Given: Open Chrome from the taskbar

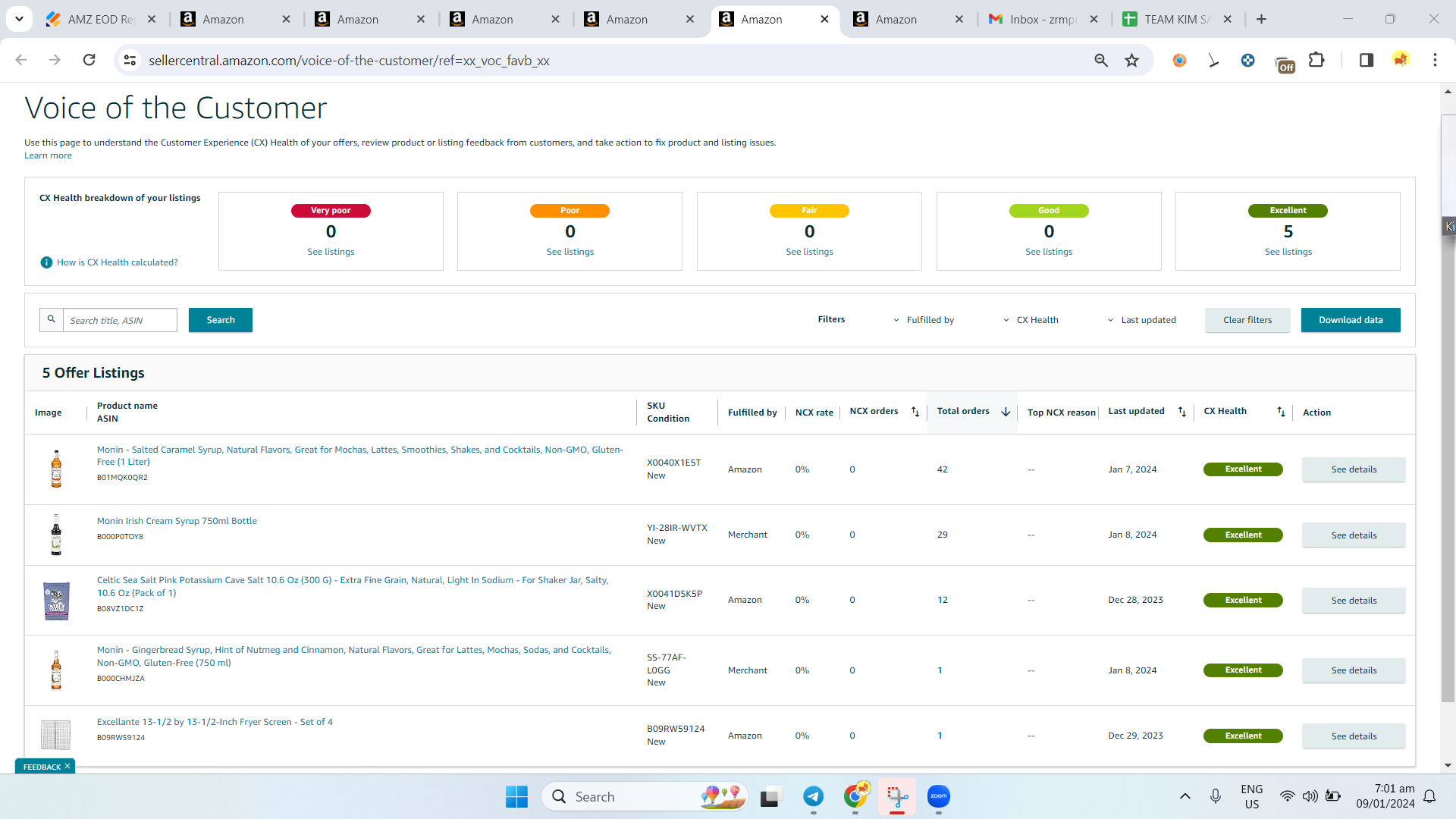Looking at the screenshot, I should pyautogui.click(x=855, y=796).
